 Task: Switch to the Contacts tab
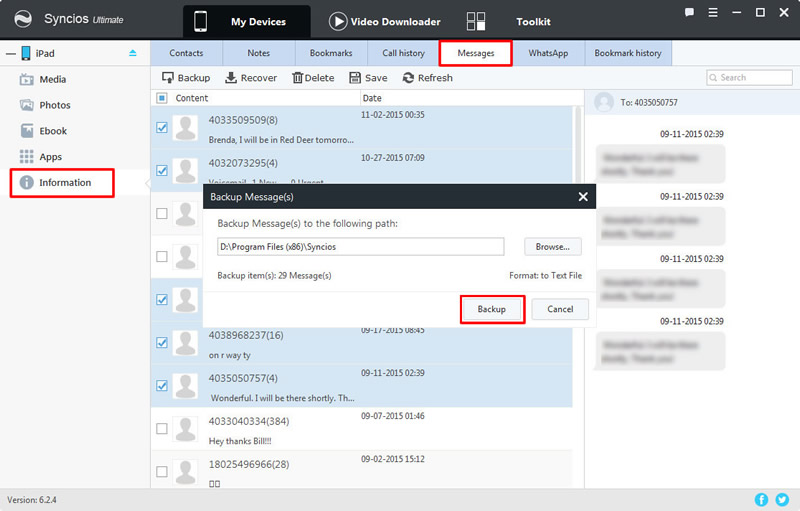[x=186, y=53]
